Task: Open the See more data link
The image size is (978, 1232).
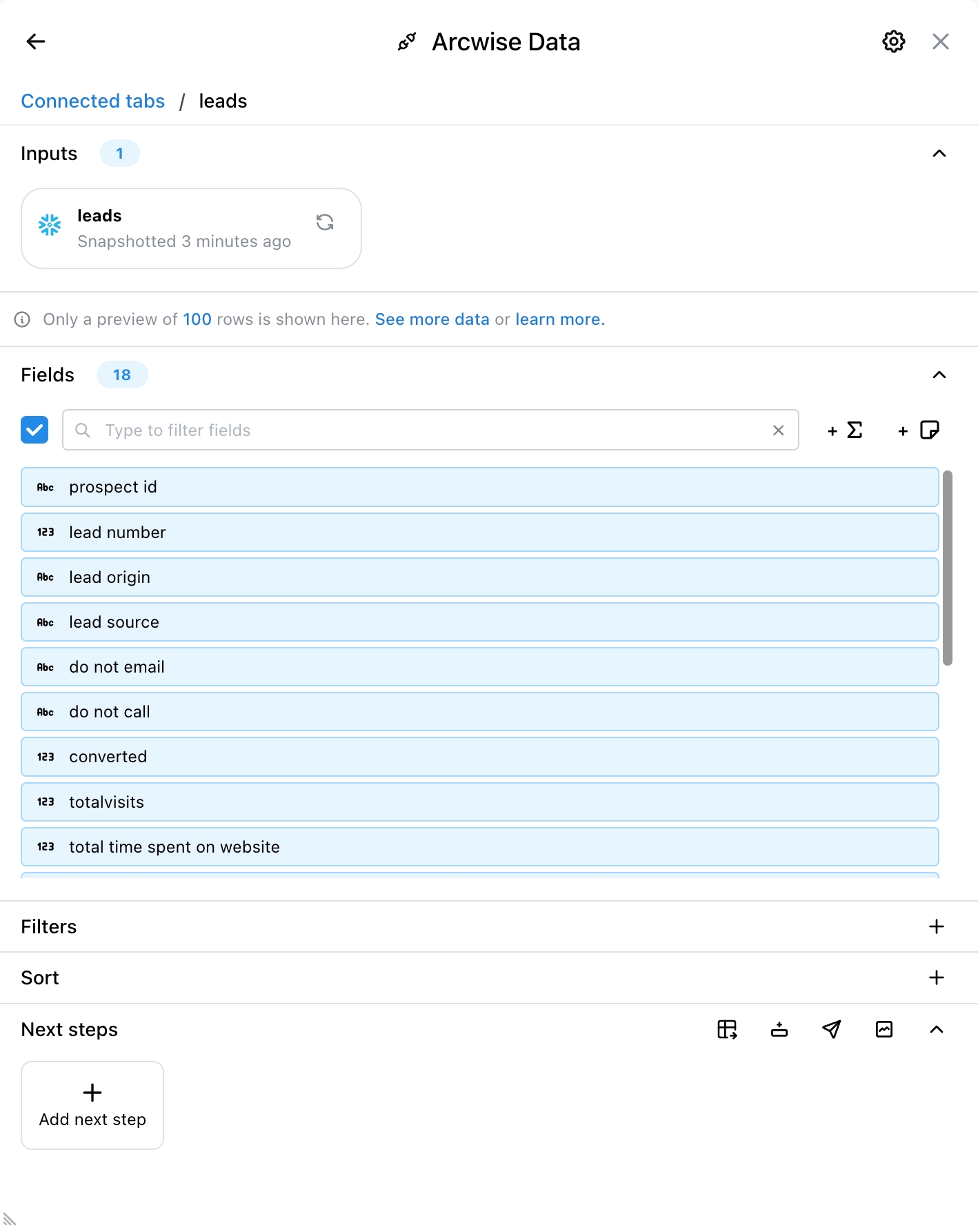Action: pyautogui.click(x=432, y=319)
